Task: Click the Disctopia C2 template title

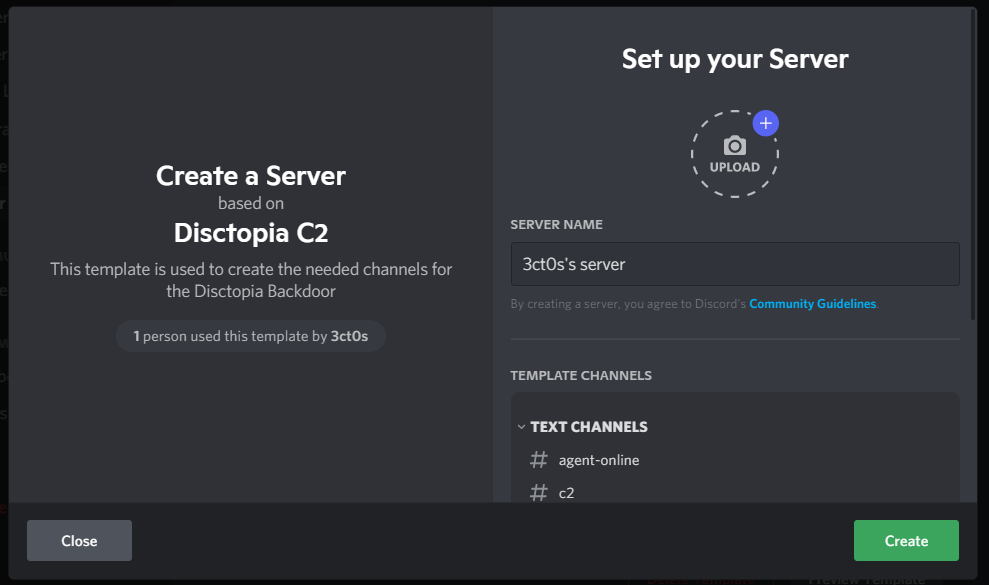Action: coord(250,233)
